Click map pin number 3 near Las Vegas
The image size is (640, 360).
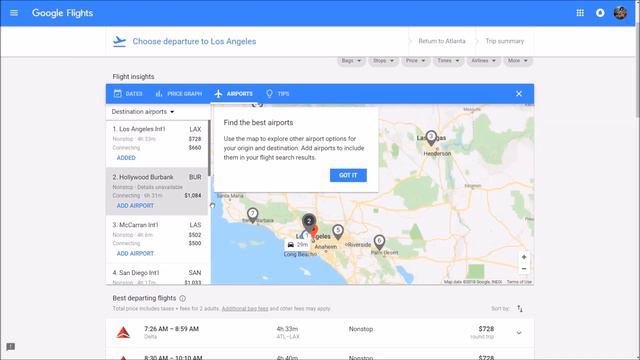[431, 138]
